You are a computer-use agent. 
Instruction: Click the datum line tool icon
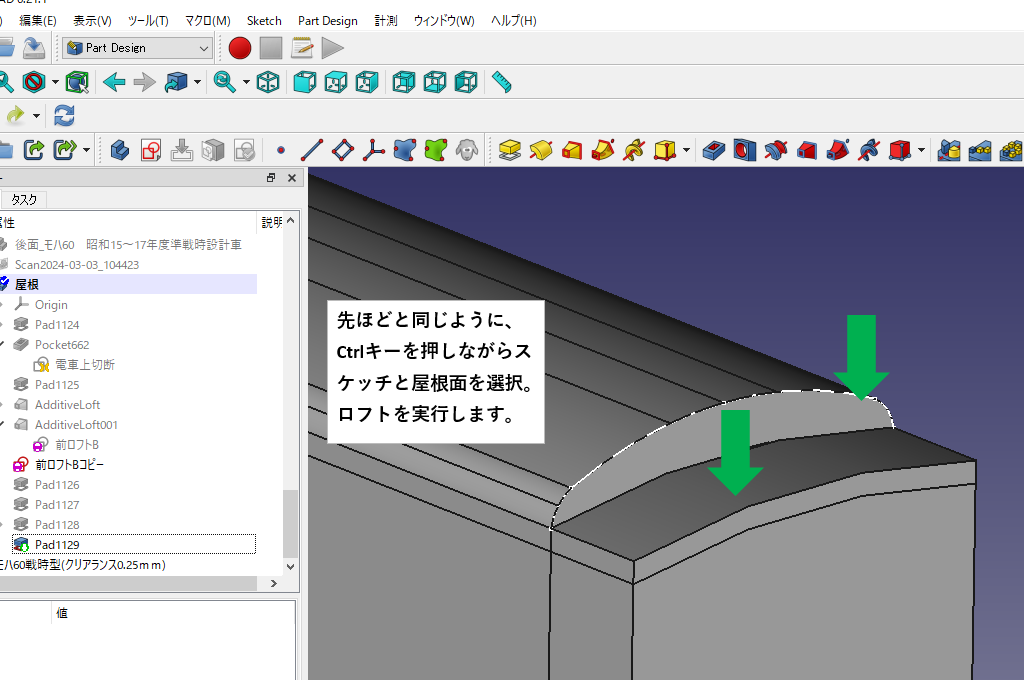coord(311,150)
